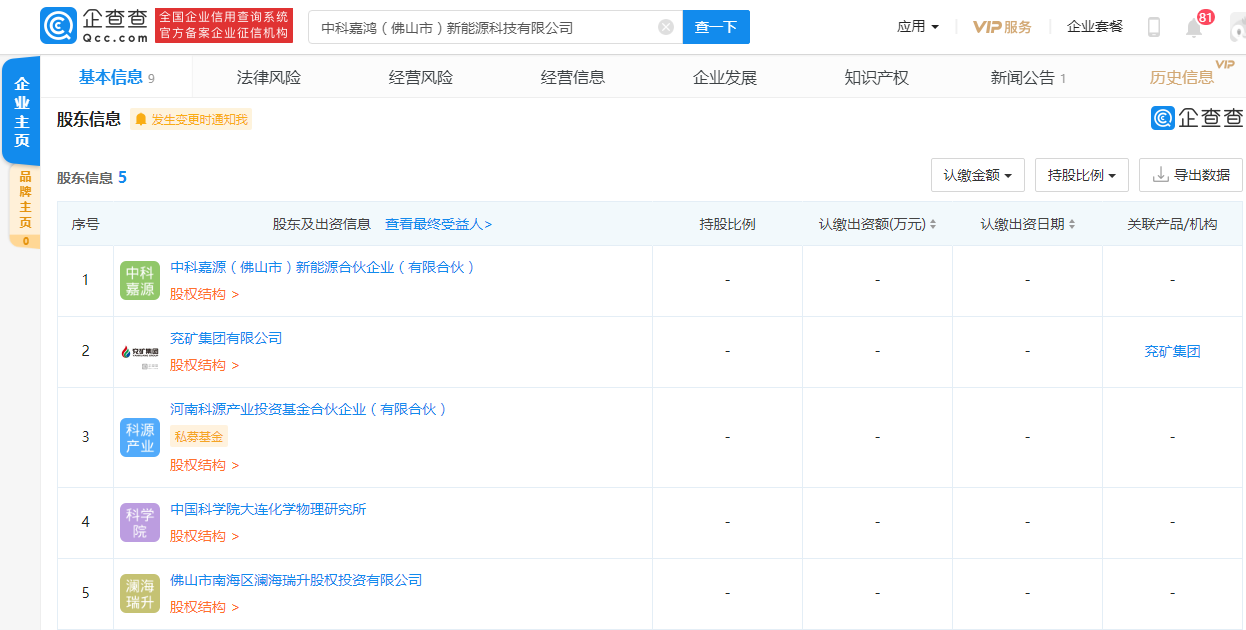The image size is (1246, 630).
Task: Sort by 认缴出资日期 column header
Action: click(x=1027, y=224)
